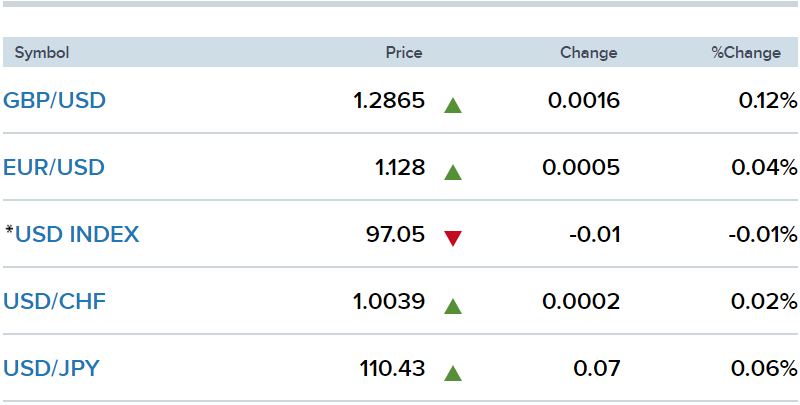The height and width of the screenshot is (405, 800).
Task: Open the EUR/USD symbol link
Action: tap(54, 167)
